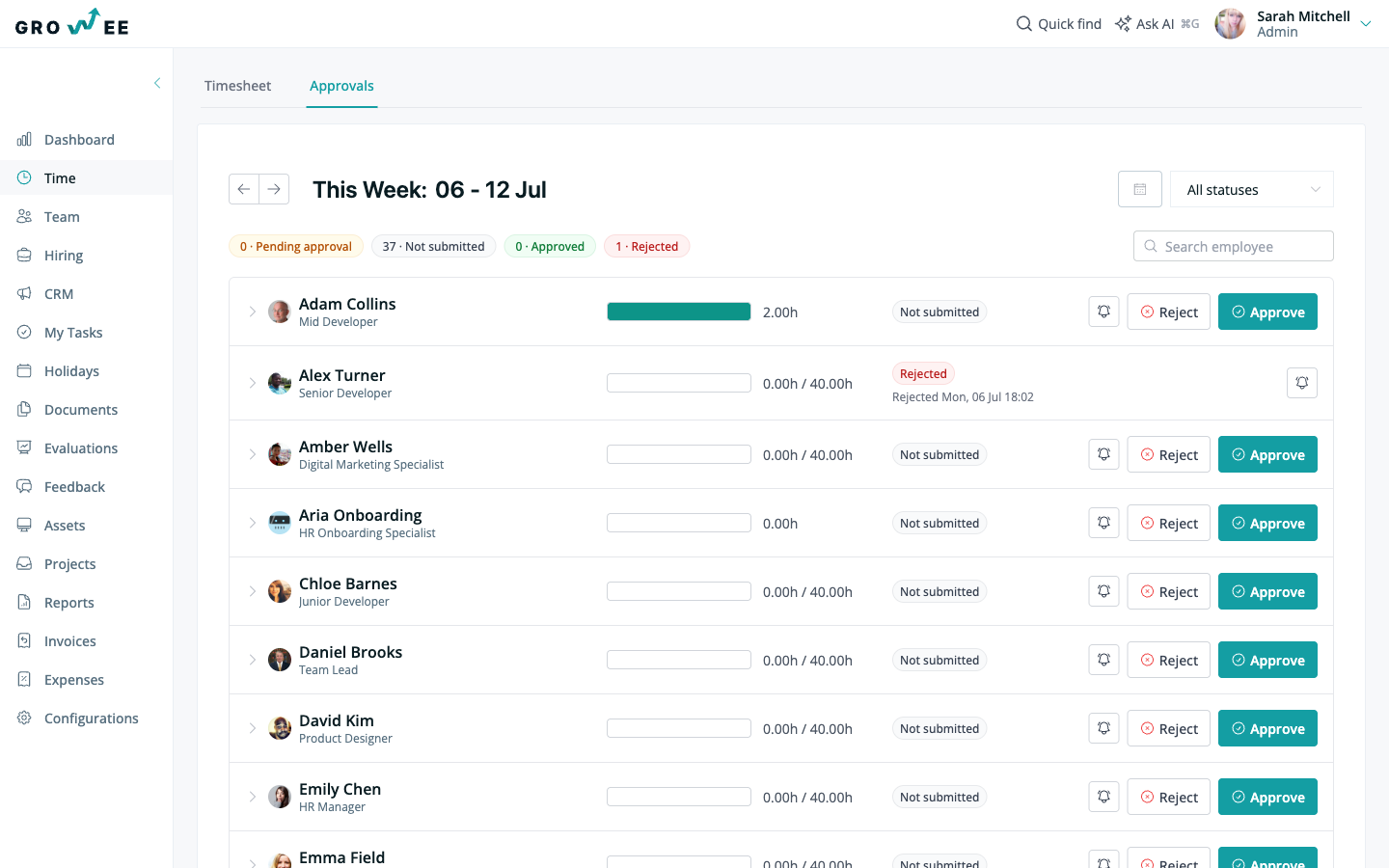Click Emily Chen hours progress bar

pos(679,797)
